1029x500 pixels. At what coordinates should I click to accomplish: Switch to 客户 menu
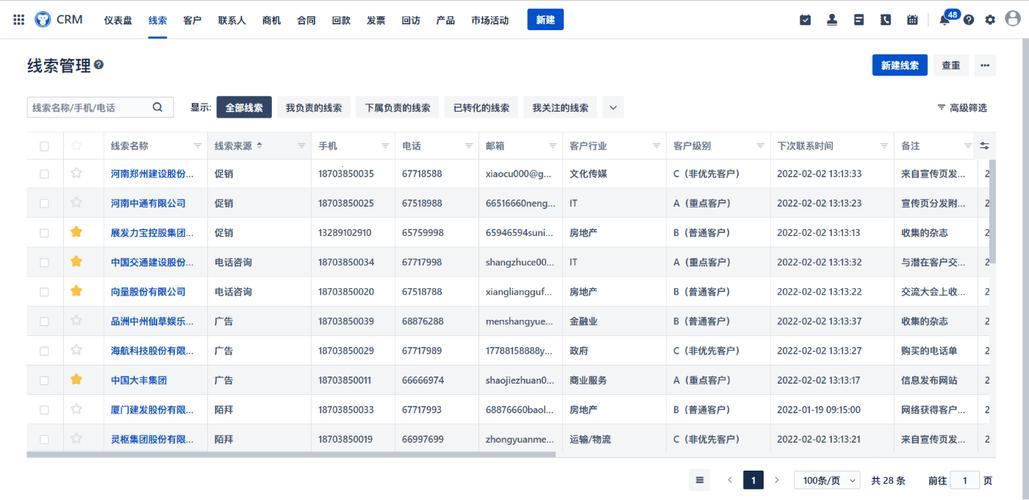(192, 20)
